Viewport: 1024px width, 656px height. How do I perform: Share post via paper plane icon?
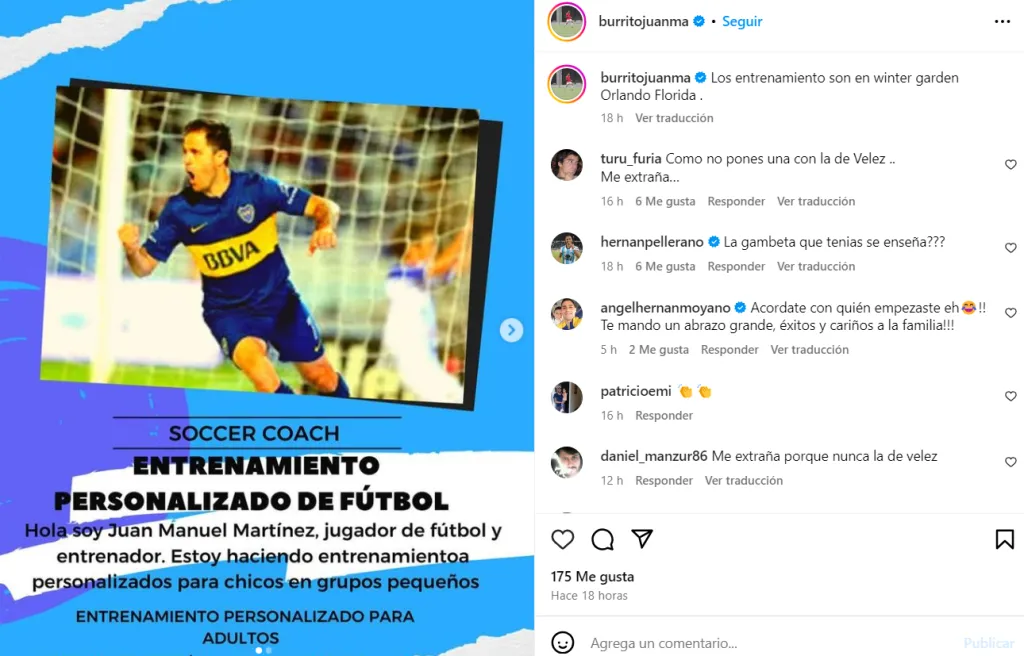point(642,538)
